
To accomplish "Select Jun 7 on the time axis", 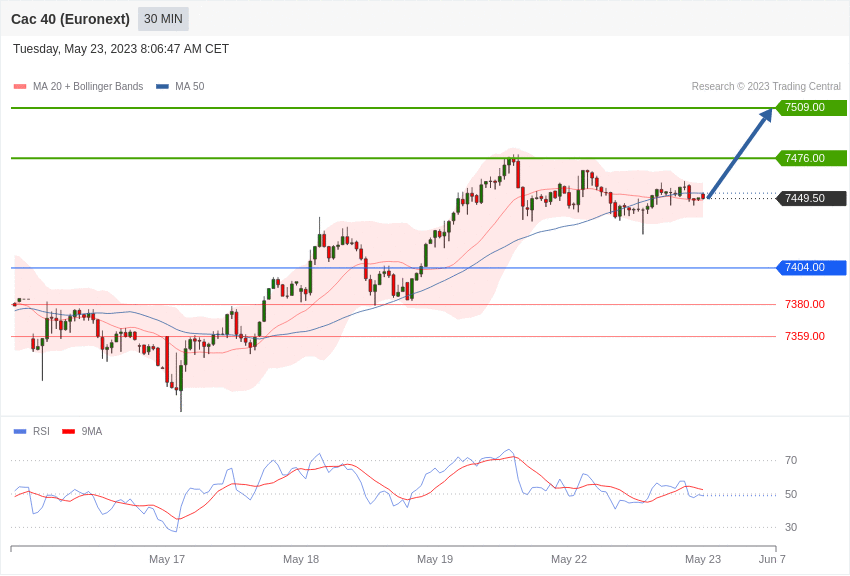I will 772,559.
